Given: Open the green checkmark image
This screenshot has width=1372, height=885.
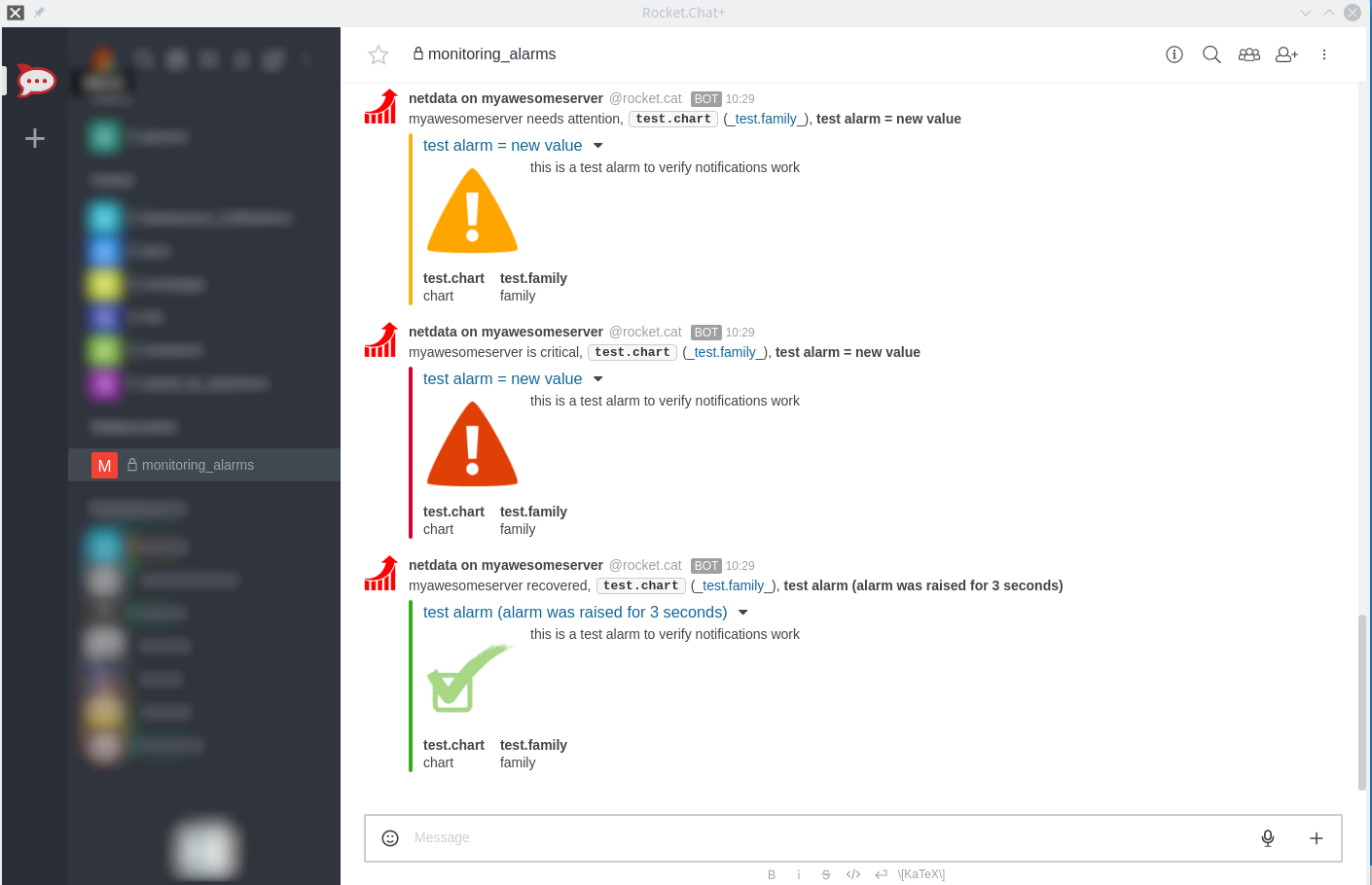Looking at the screenshot, I should (x=469, y=678).
